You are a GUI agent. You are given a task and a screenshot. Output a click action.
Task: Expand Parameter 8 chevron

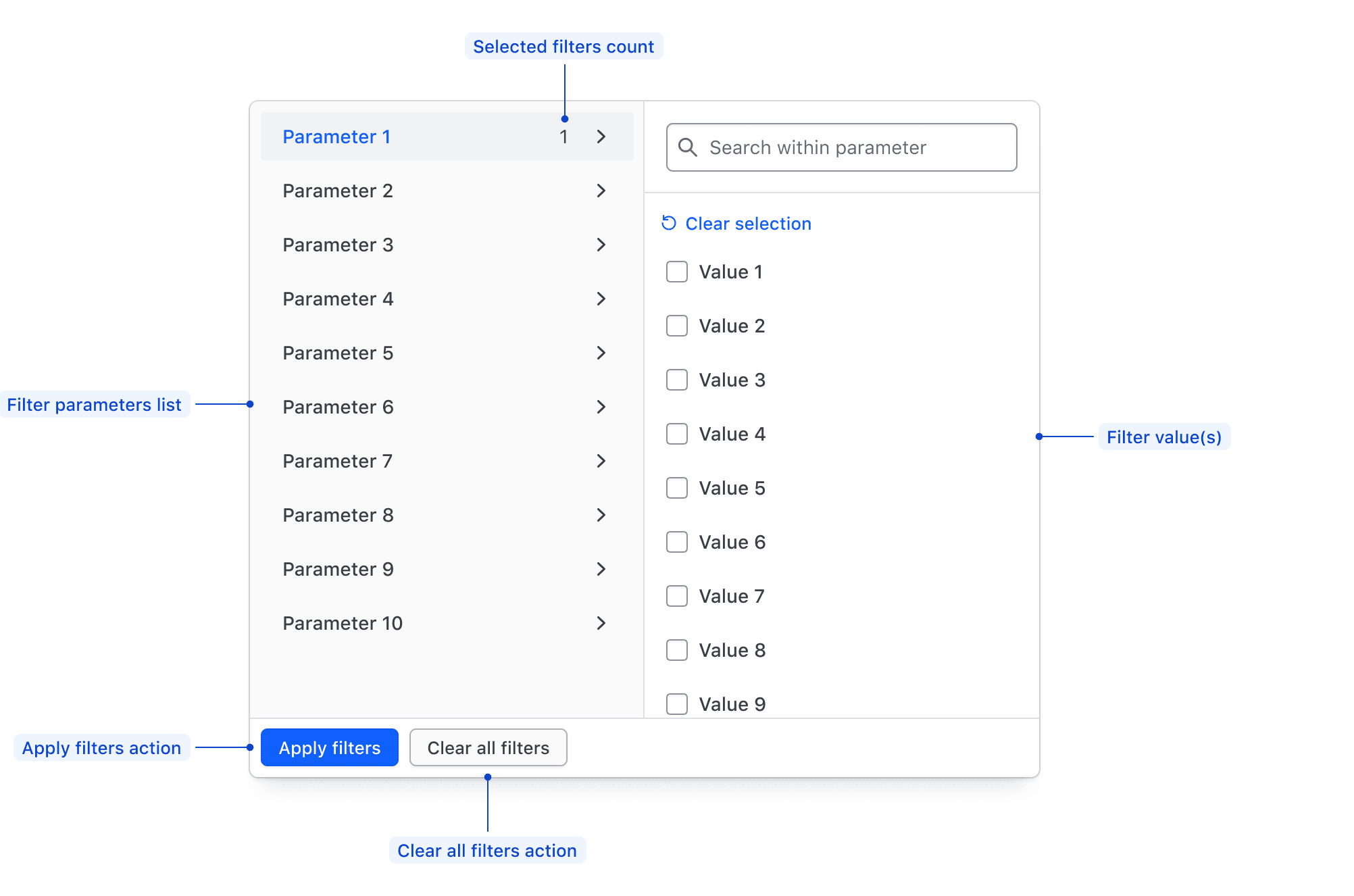click(x=601, y=515)
